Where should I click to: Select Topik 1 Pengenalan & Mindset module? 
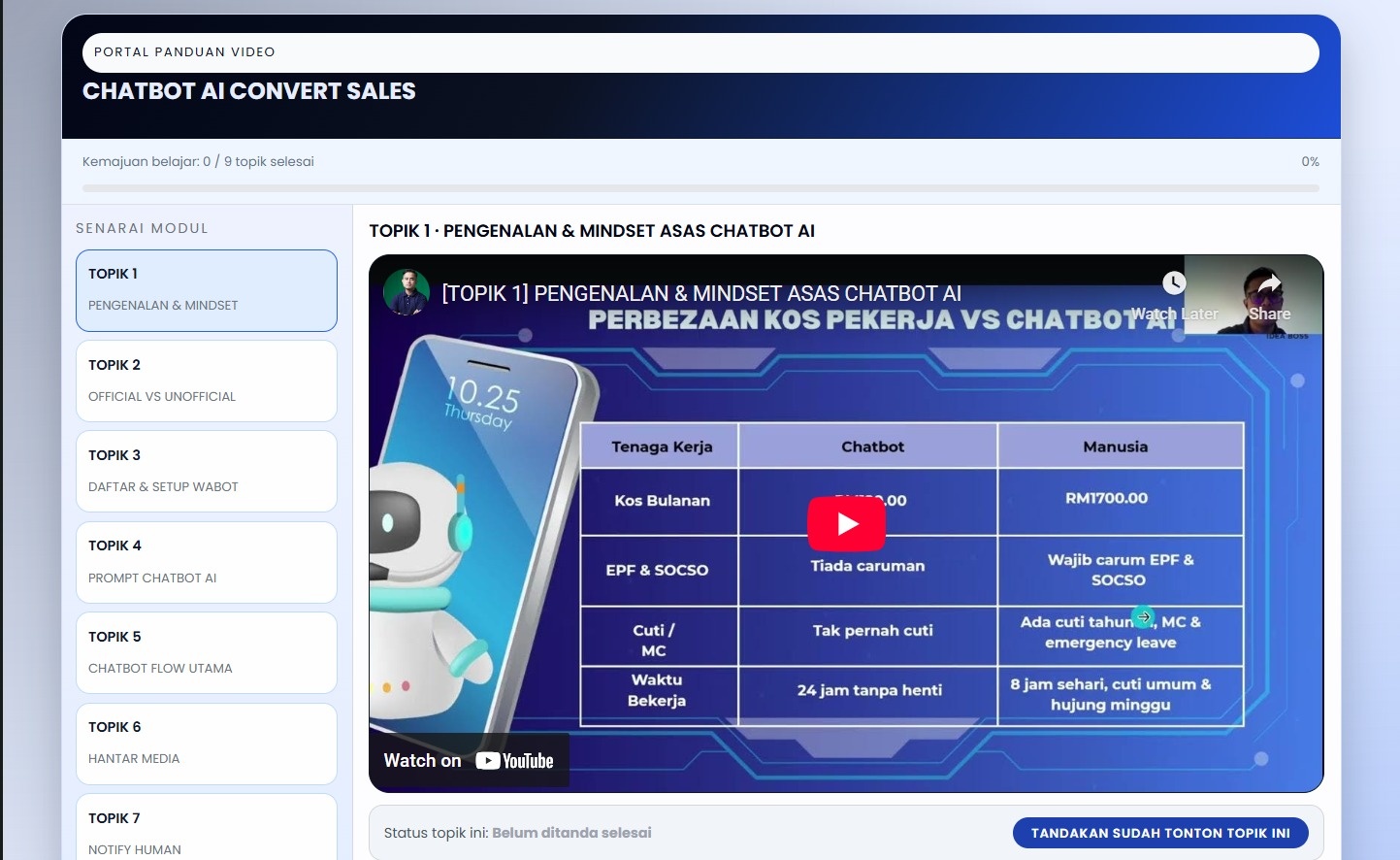[x=207, y=290]
